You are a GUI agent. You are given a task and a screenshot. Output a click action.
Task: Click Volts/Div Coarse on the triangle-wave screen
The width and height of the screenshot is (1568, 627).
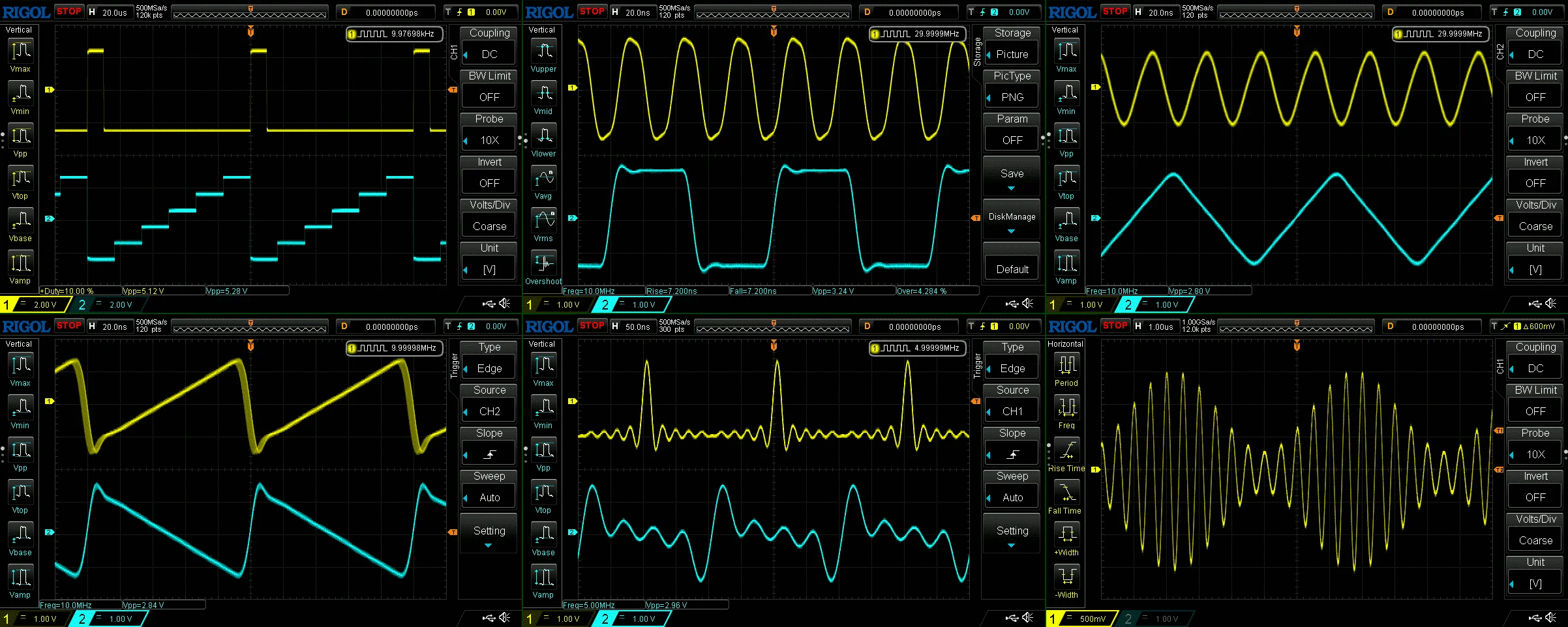click(x=1535, y=218)
